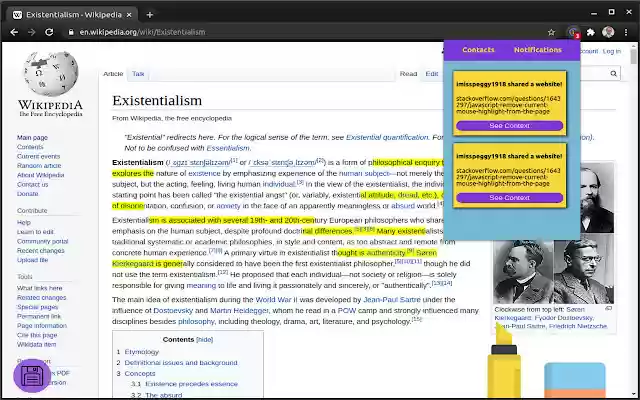Select the blue eraser tool
This screenshot has width=640, height=400.
pos(575,381)
